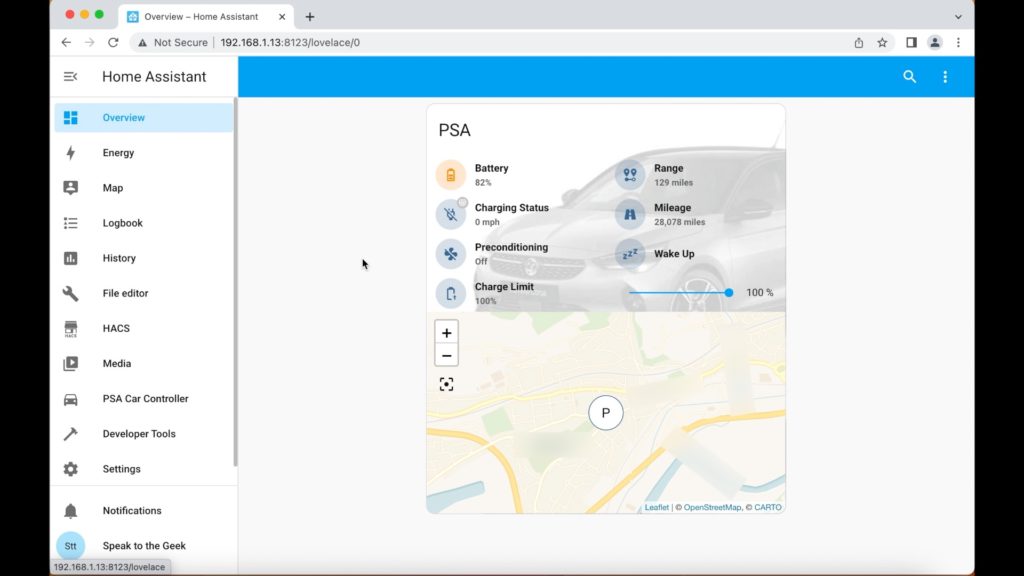The image size is (1024, 576).
Task: Reload the current page
Action: tap(113, 42)
